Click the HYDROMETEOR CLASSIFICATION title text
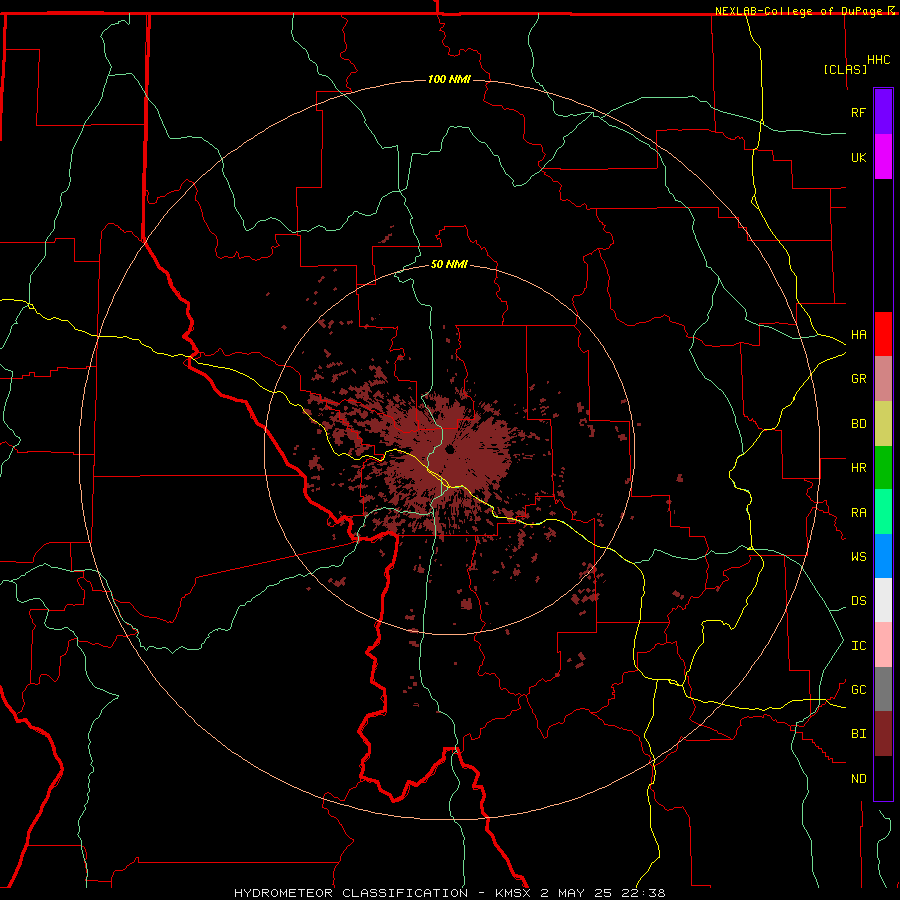900x900 pixels. coord(351,893)
